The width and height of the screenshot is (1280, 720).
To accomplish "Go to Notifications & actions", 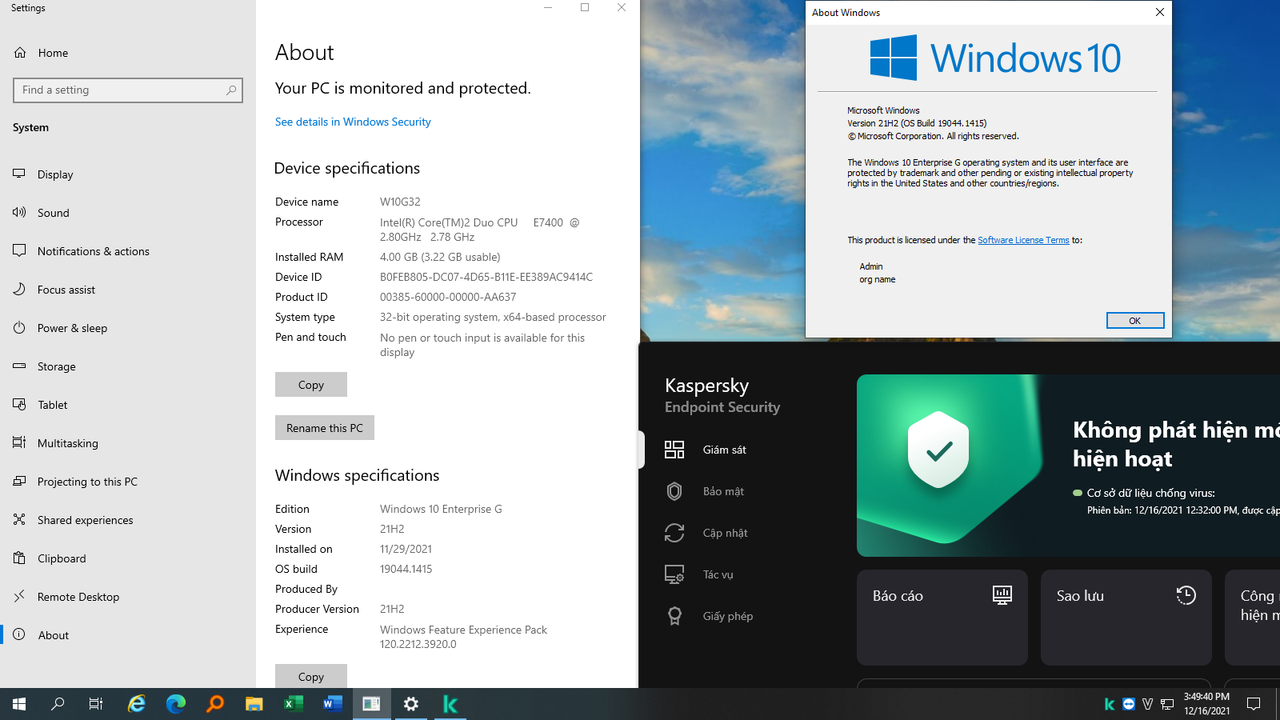I will click(128, 251).
